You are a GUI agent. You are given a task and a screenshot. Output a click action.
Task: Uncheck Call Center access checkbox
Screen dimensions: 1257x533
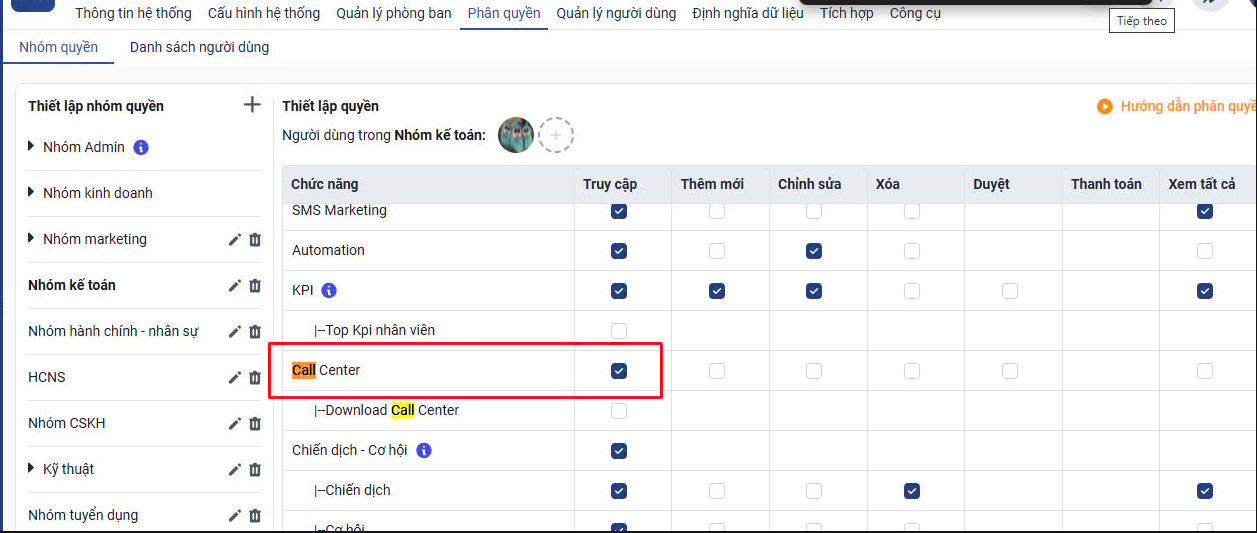[x=619, y=371]
